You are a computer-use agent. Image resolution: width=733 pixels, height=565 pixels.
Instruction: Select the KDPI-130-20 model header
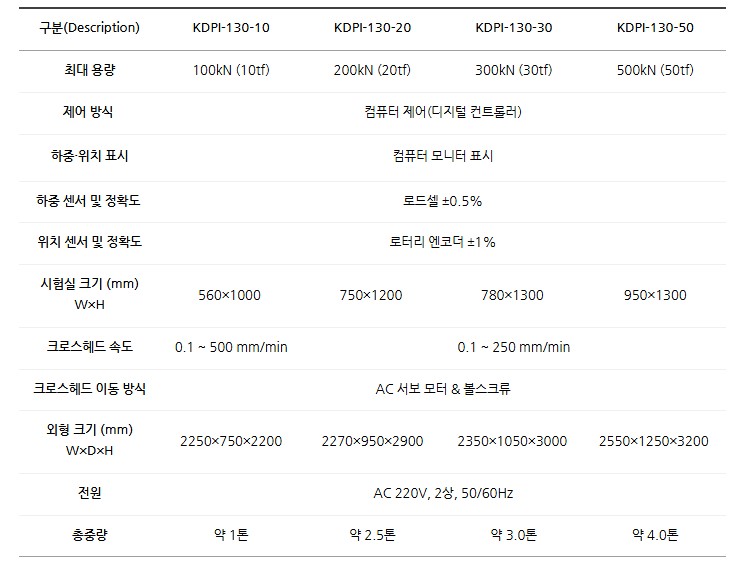coord(372,27)
